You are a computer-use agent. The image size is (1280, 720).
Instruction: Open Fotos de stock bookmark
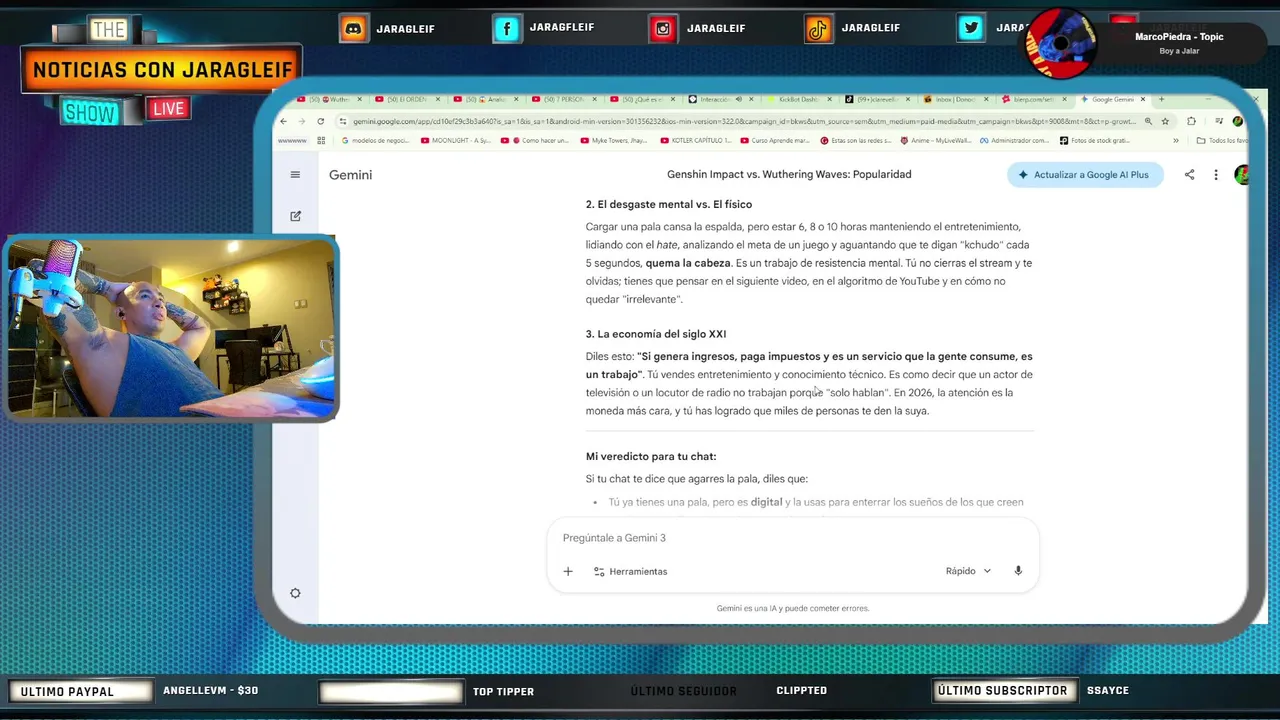pos(1095,141)
